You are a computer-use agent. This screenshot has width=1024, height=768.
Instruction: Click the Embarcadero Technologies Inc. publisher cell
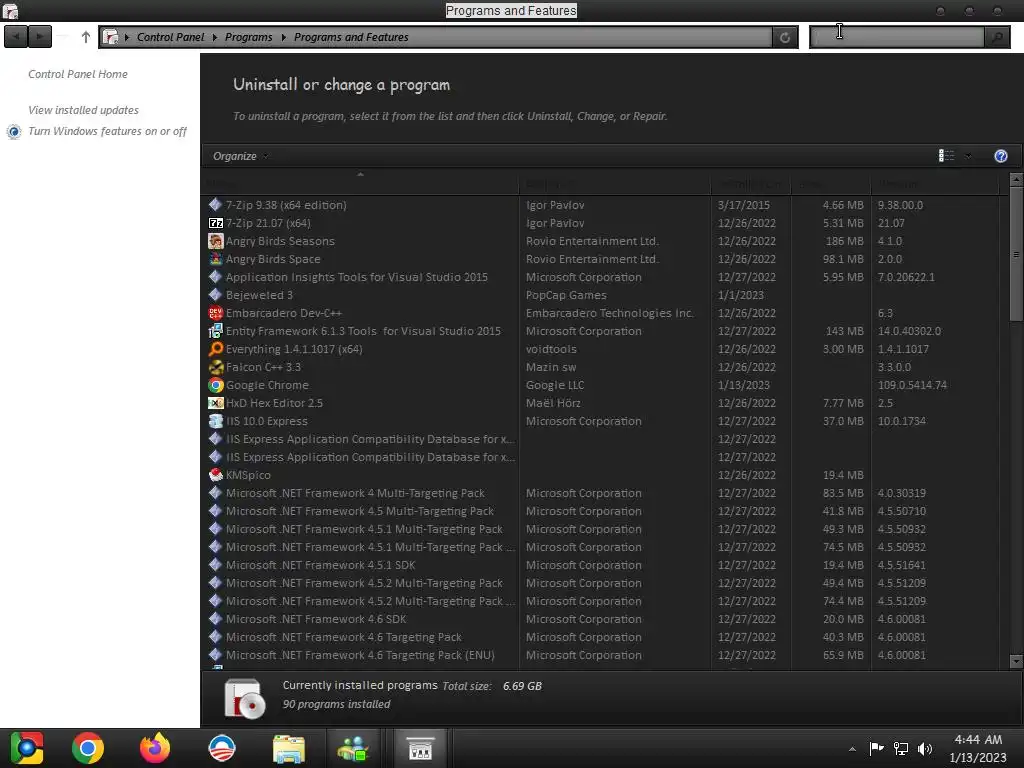tap(609, 313)
